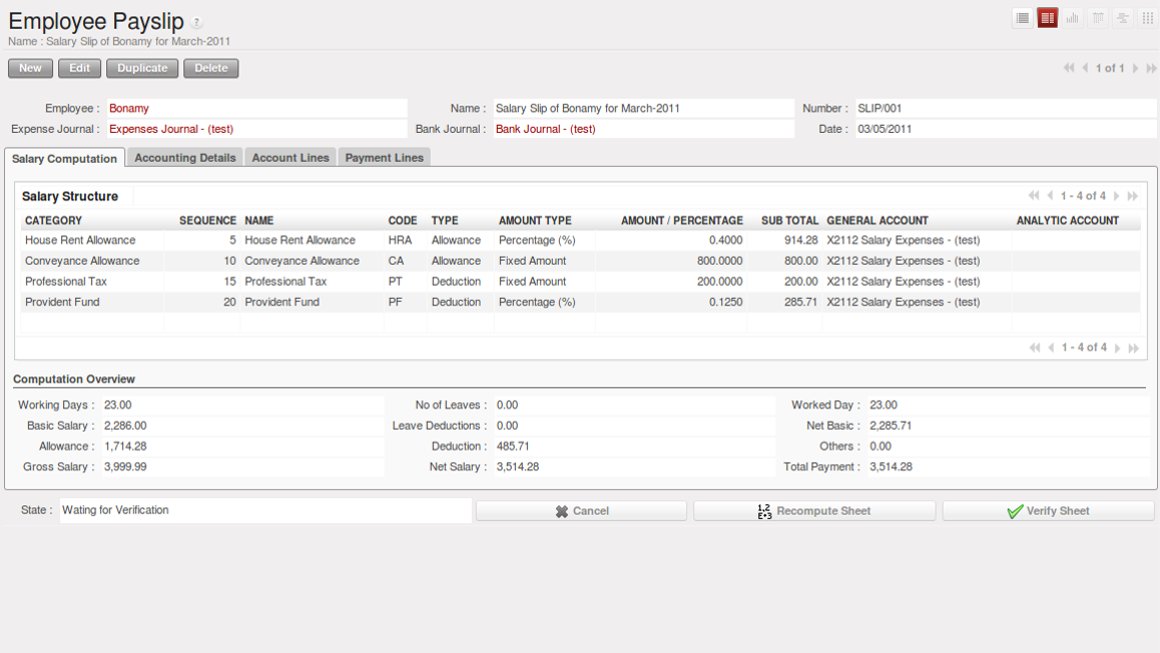
Task: Click sub total '285.71' in Provident Fund row
Action: [x=801, y=302]
